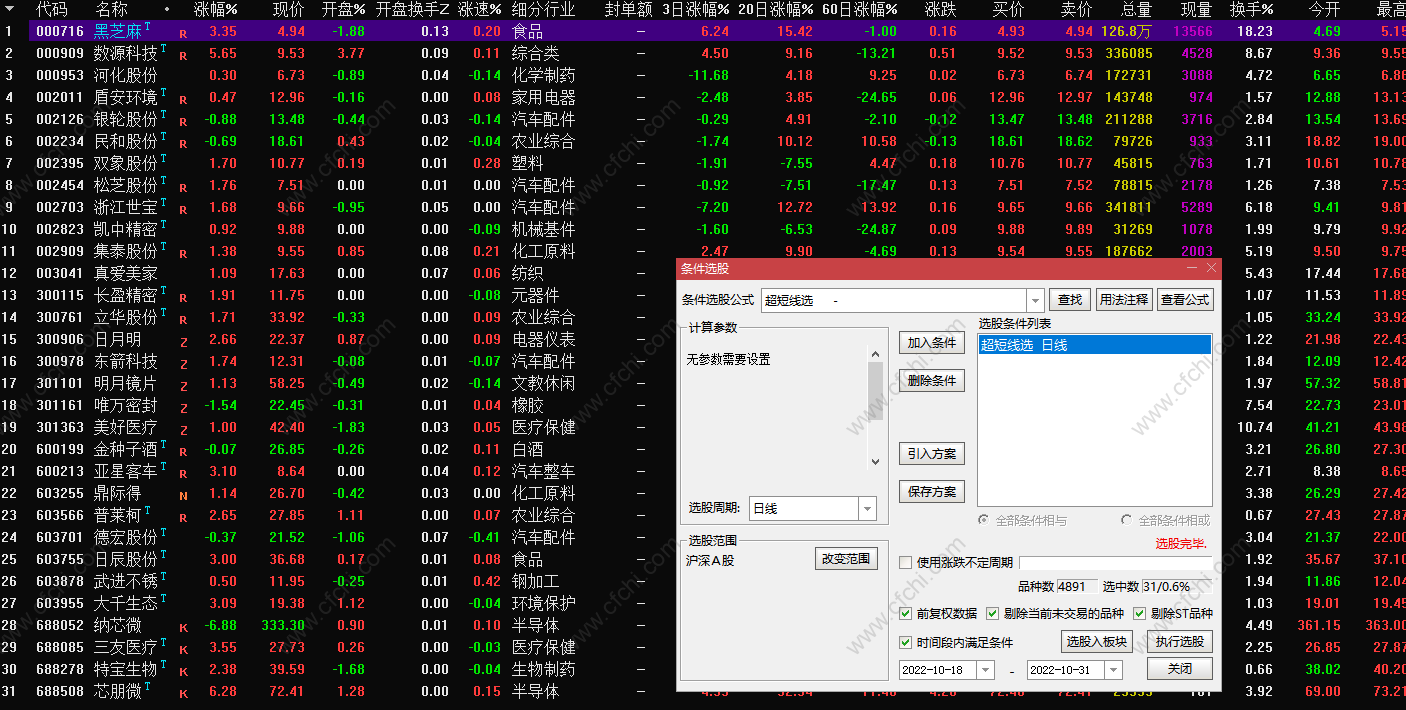Expand the 选股周期 日线 dropdown
Viewport: 1406px width, 710px height.
pos(867,509)
